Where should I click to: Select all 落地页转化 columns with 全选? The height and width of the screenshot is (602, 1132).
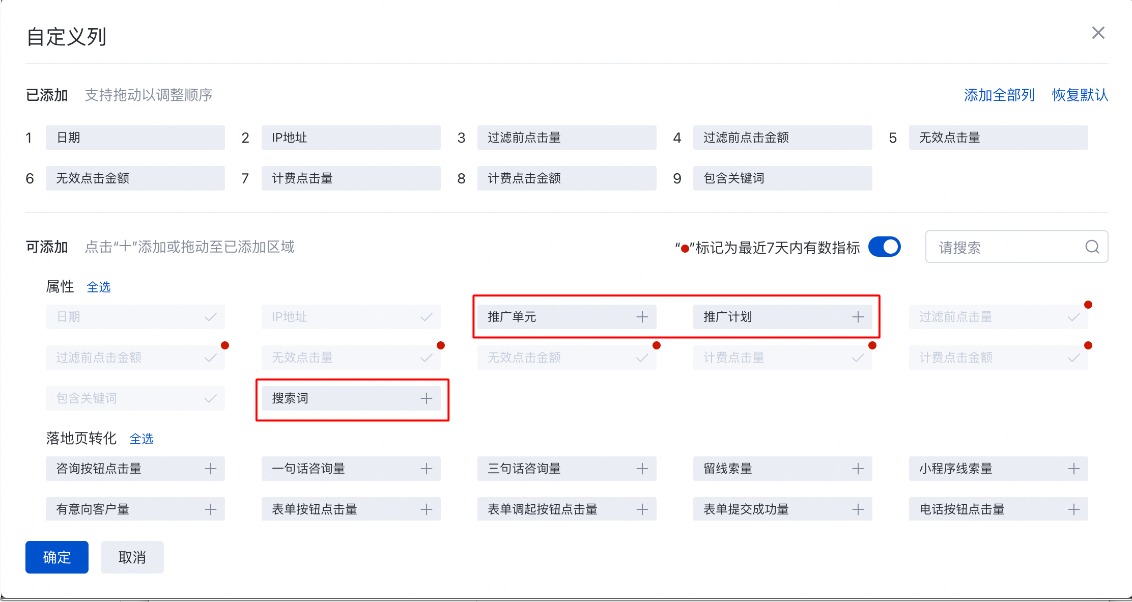pos(141,439)
